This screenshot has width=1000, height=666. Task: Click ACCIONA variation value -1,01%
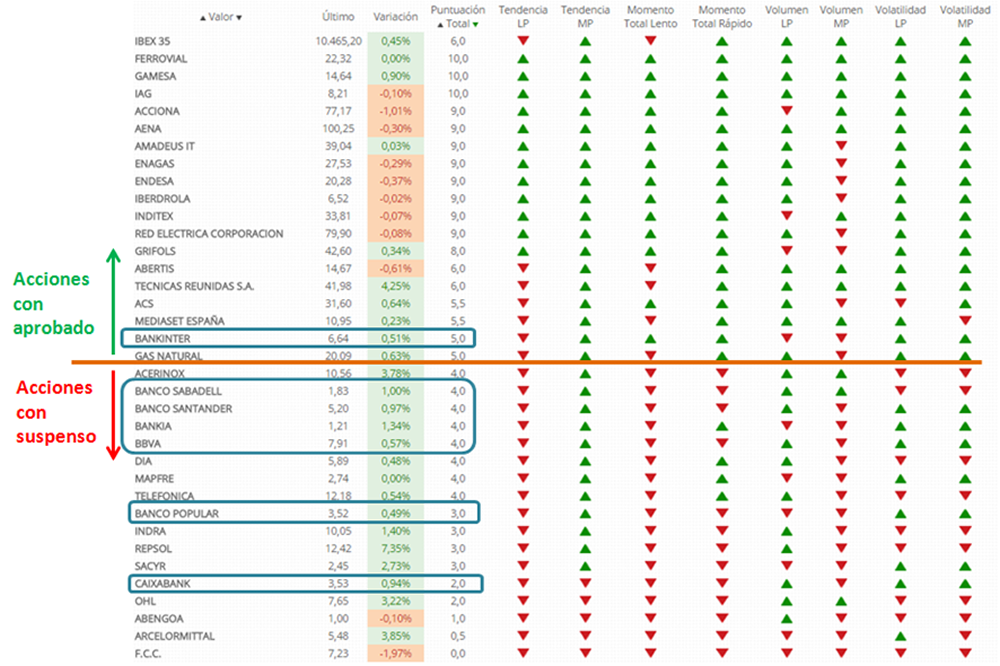tap(395, 111)
